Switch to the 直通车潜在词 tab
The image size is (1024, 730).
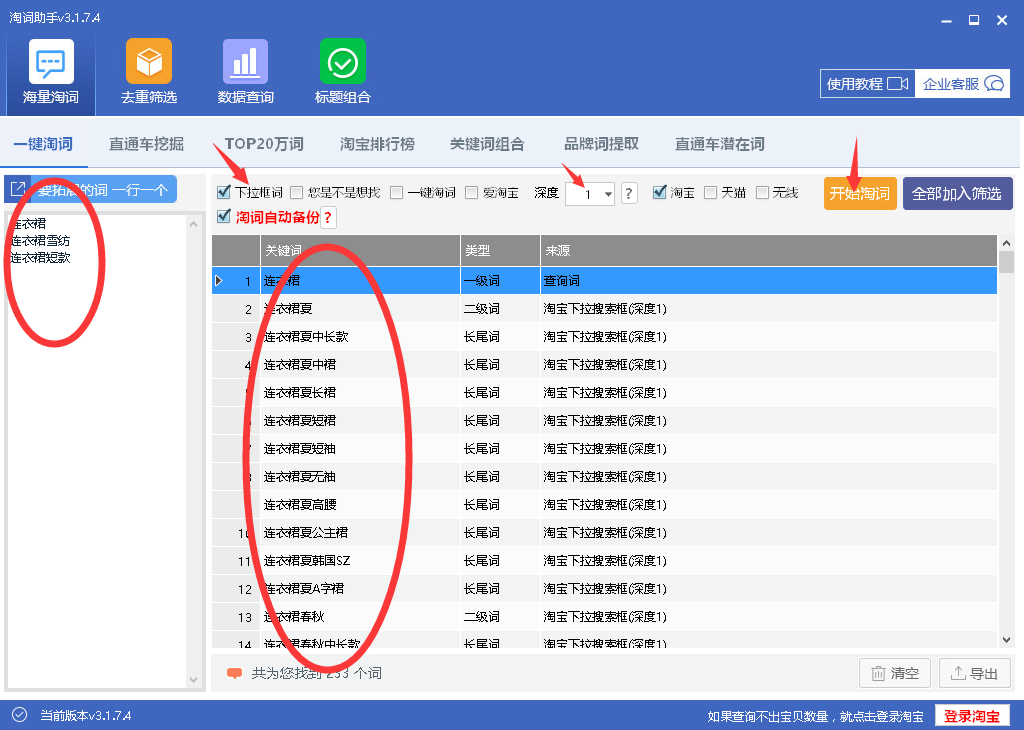[x=720, y=144]
